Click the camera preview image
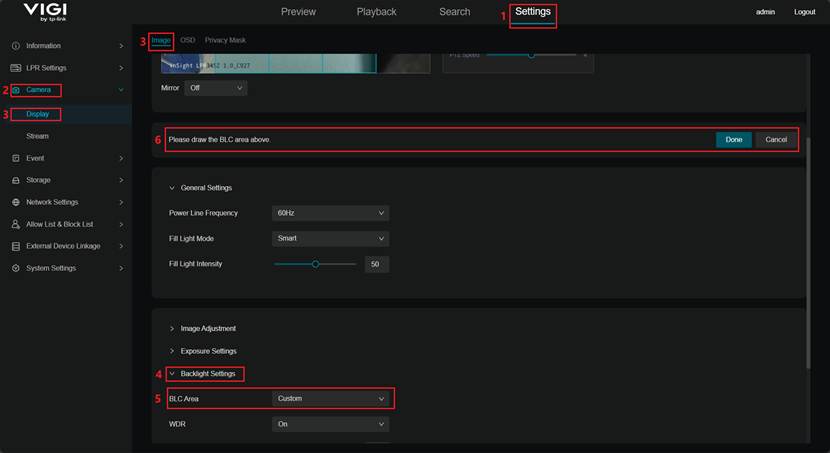This screenshot has width=830, height=453. point(295,63)
